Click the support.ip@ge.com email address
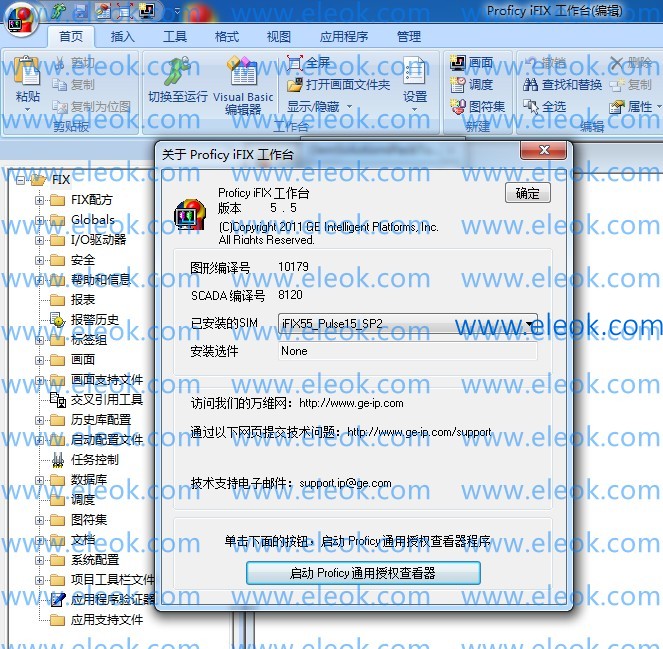Image resolution: width=663 pixels, height=649 pixels. 345,483
